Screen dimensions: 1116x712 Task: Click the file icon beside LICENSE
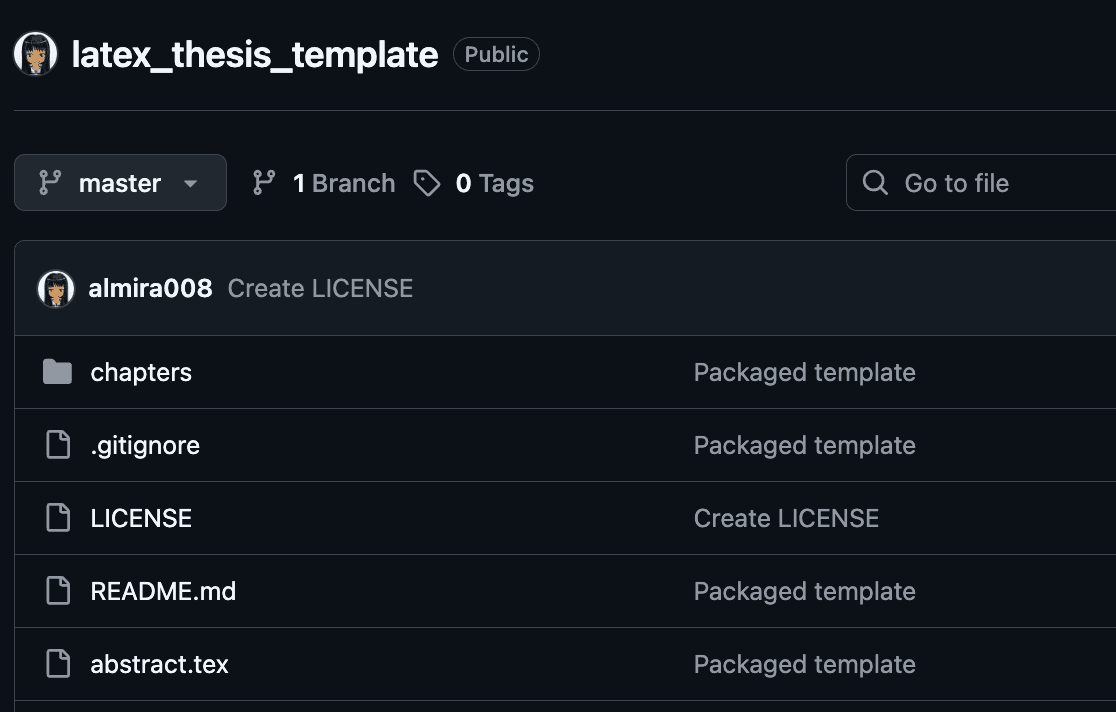[58, 518]
